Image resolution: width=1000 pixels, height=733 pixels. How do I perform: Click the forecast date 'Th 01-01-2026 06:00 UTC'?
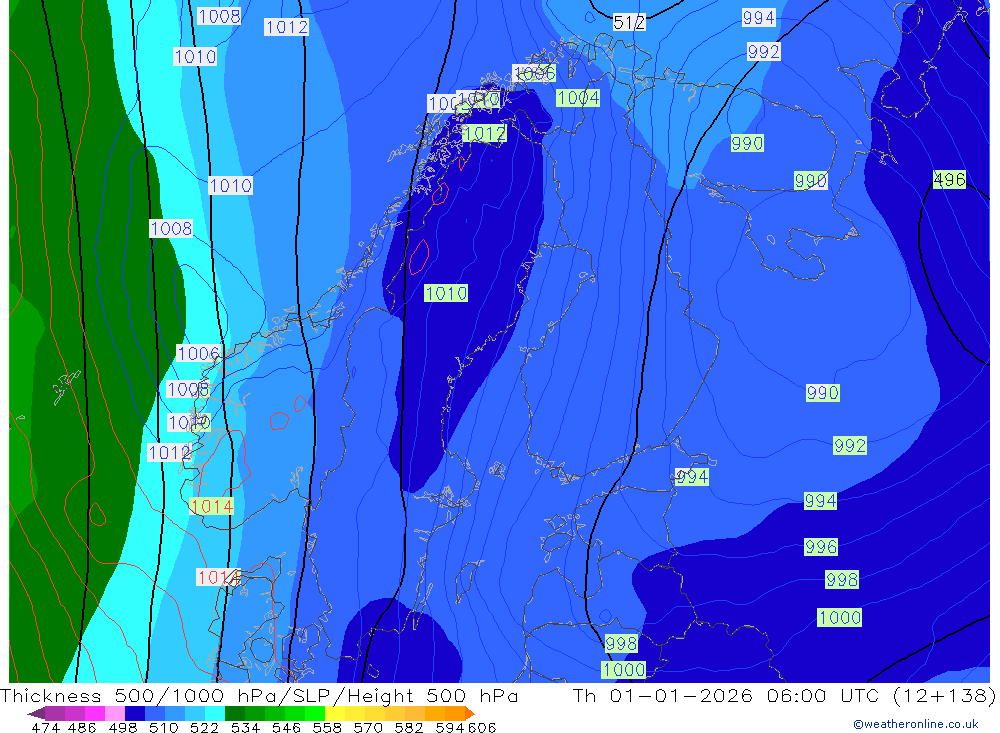pyautogui.click(x=726, y=695)
